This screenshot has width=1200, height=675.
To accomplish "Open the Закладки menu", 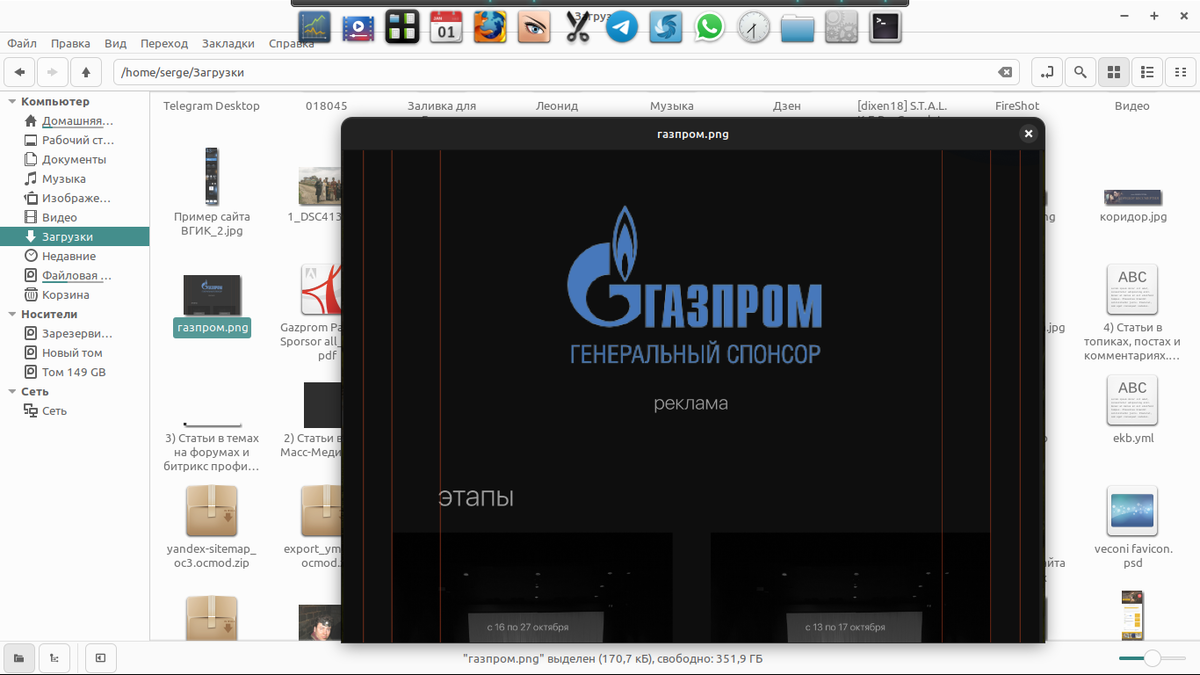I will [228, 44].
